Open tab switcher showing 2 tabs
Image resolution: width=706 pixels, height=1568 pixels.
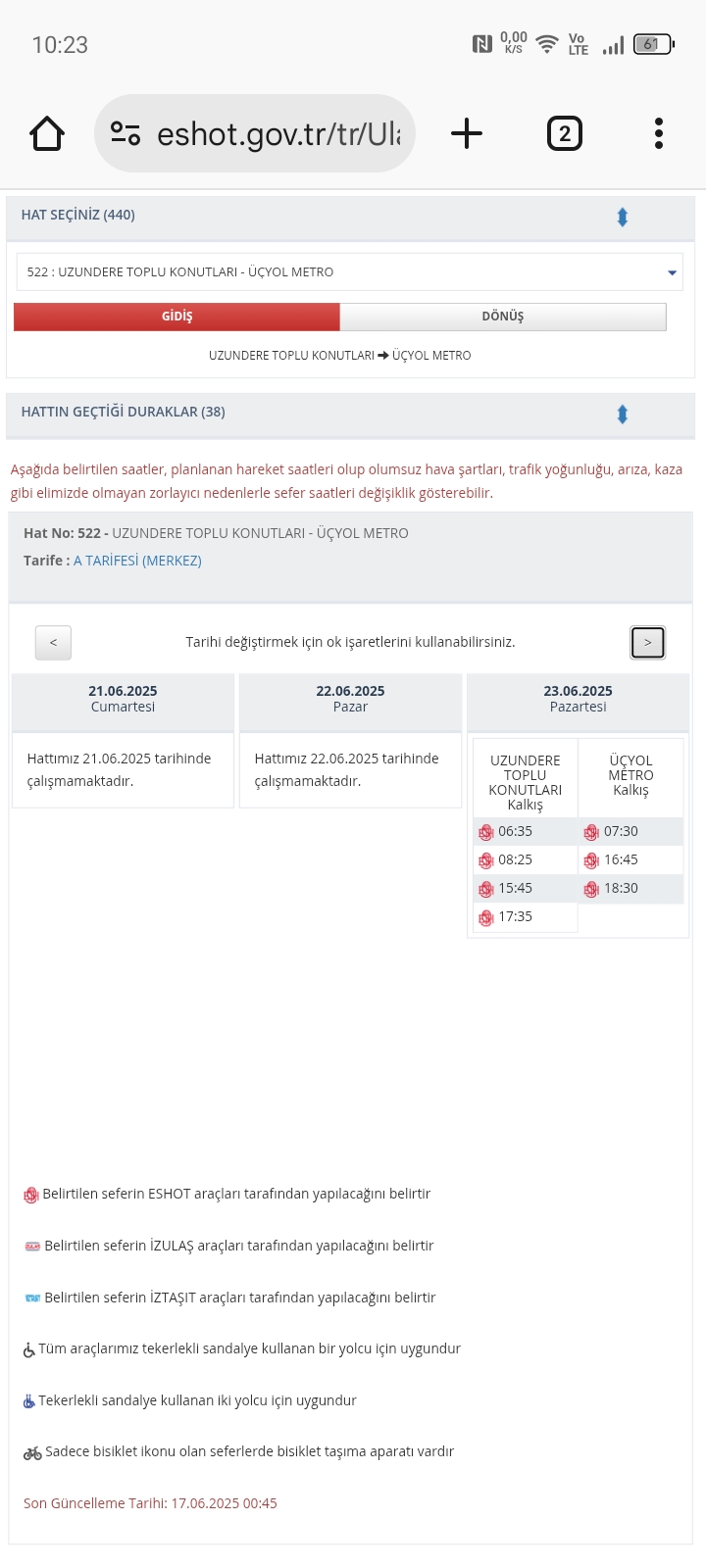[564, 133]
